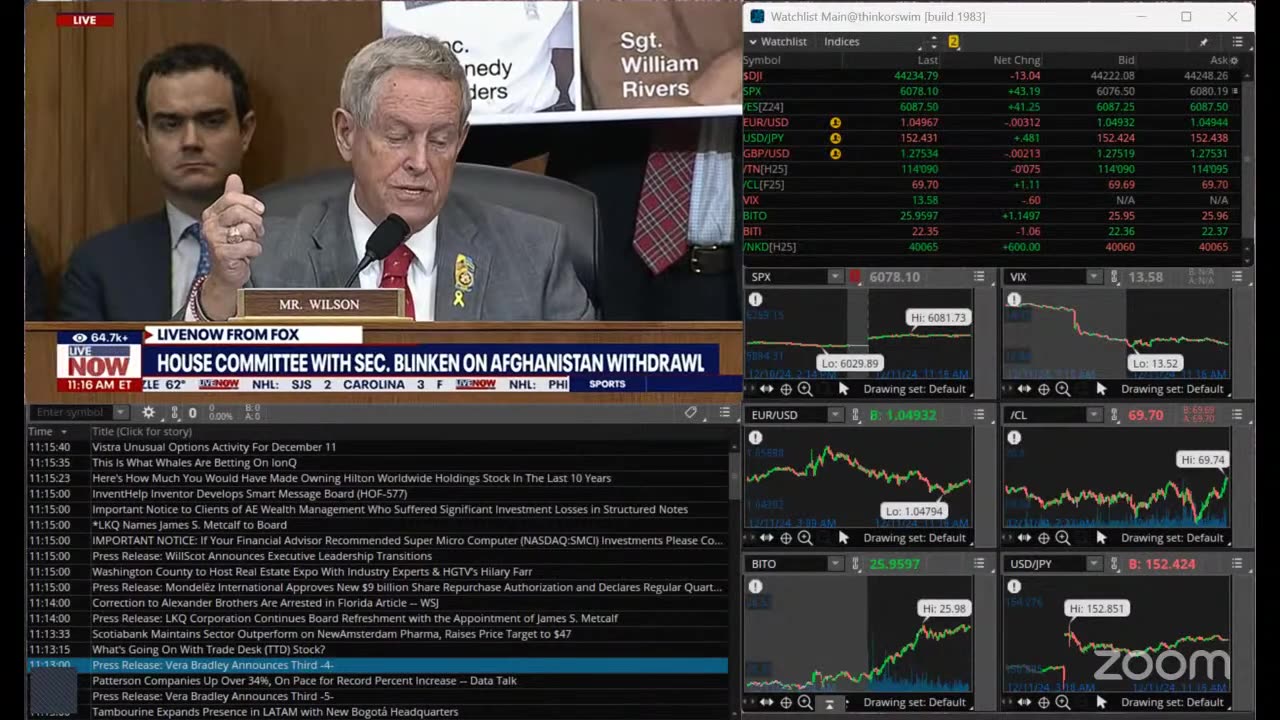Open story This Is What Whales Are Betting On IonQ

(194, 463)
